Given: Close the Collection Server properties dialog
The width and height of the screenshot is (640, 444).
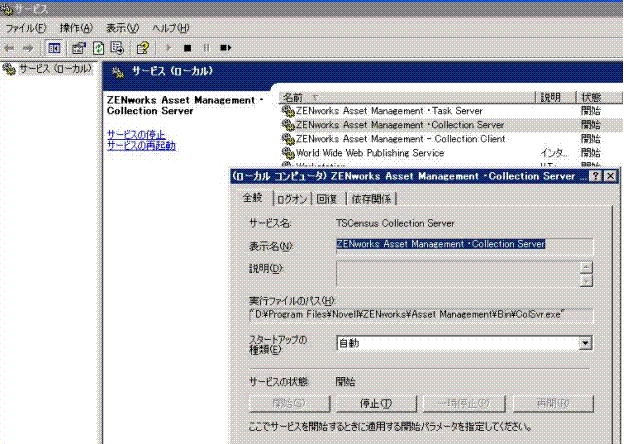Looking at the screenshot, I should tap(610, 176).
